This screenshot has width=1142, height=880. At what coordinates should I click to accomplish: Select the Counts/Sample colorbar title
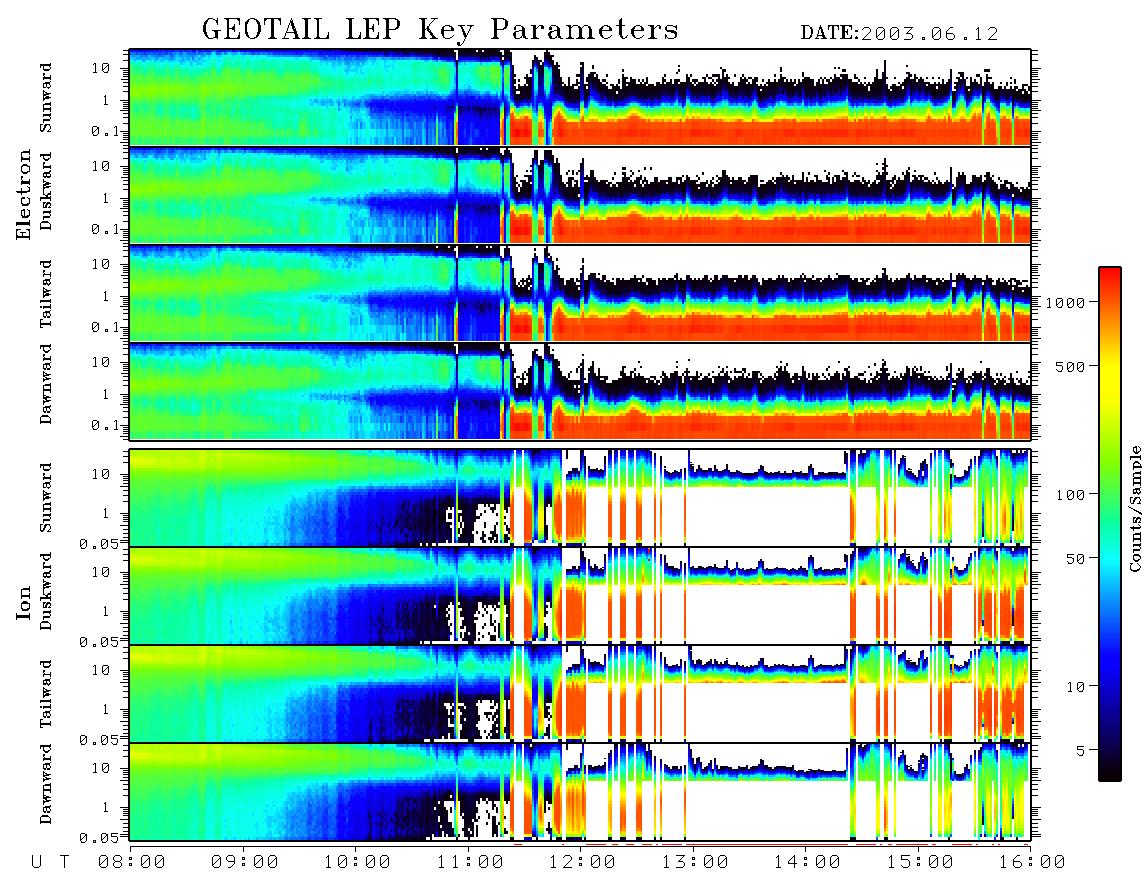(x=1134, y=508)
